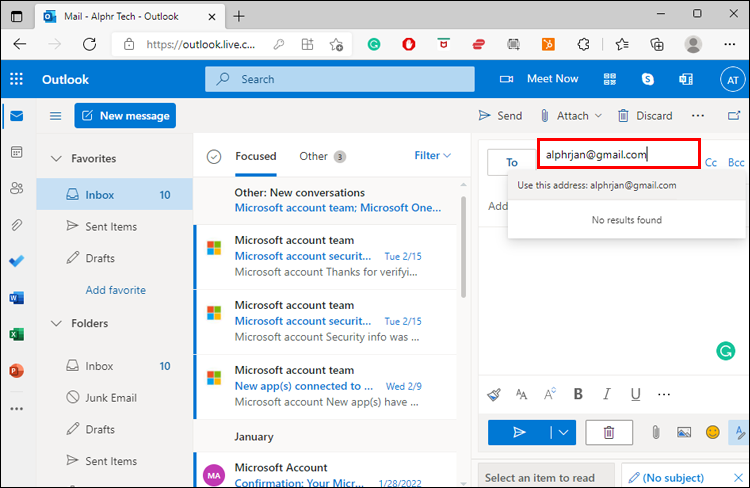
Task: Open Sent Items under Favorites
Action: tap(115, 226)
